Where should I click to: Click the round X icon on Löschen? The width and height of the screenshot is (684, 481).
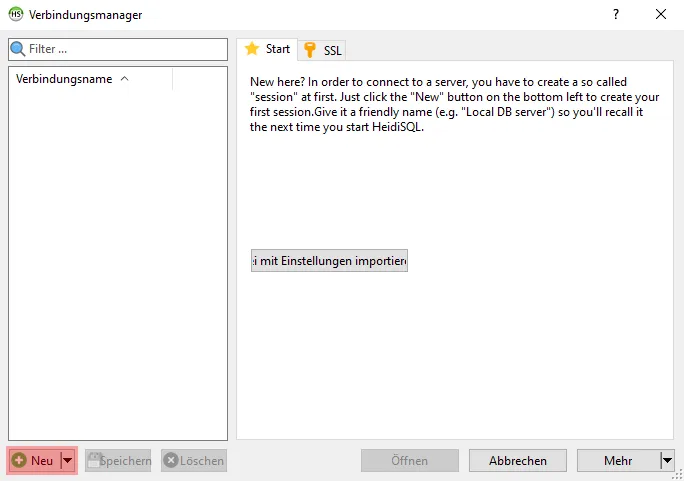tap(171, 461)
